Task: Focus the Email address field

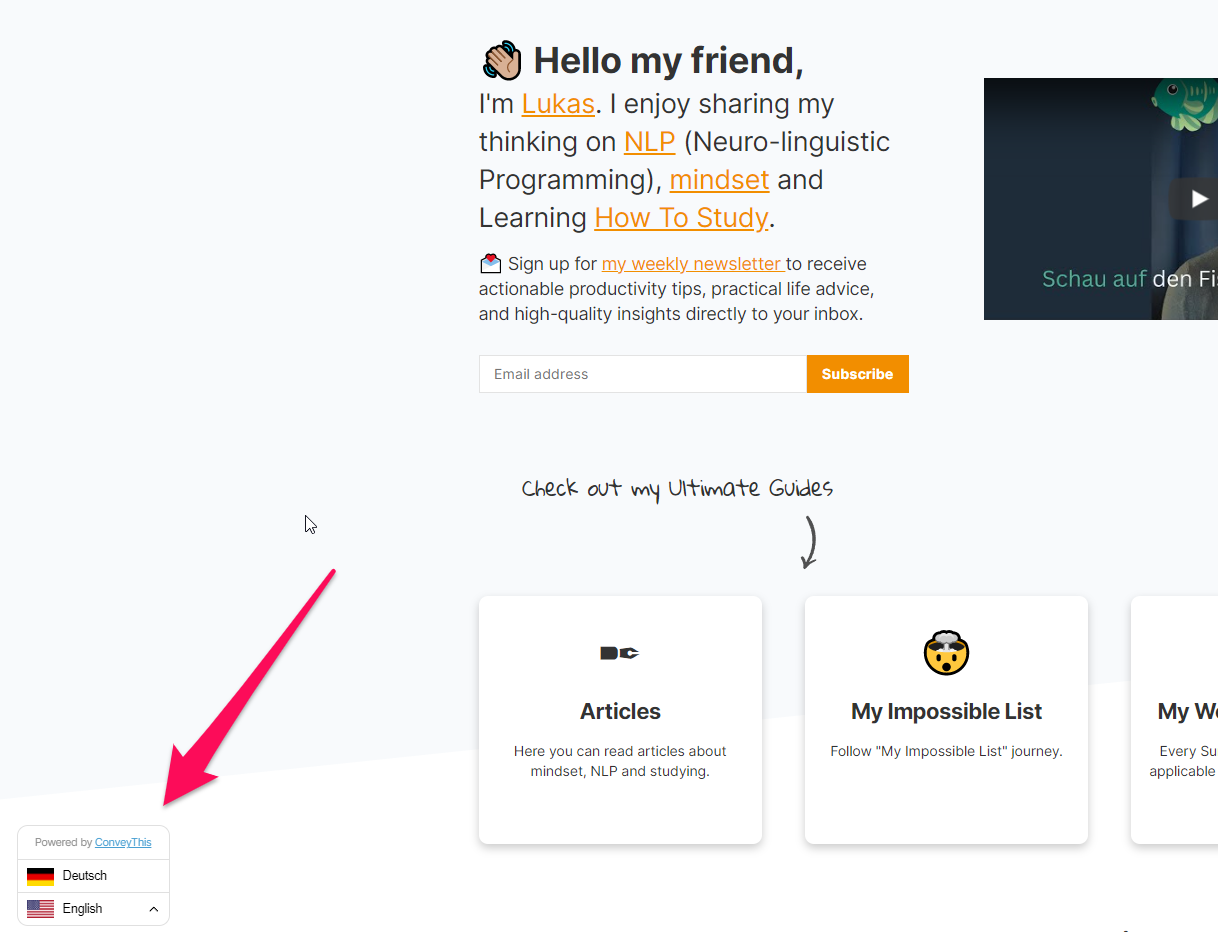Action: pos(643,374)
